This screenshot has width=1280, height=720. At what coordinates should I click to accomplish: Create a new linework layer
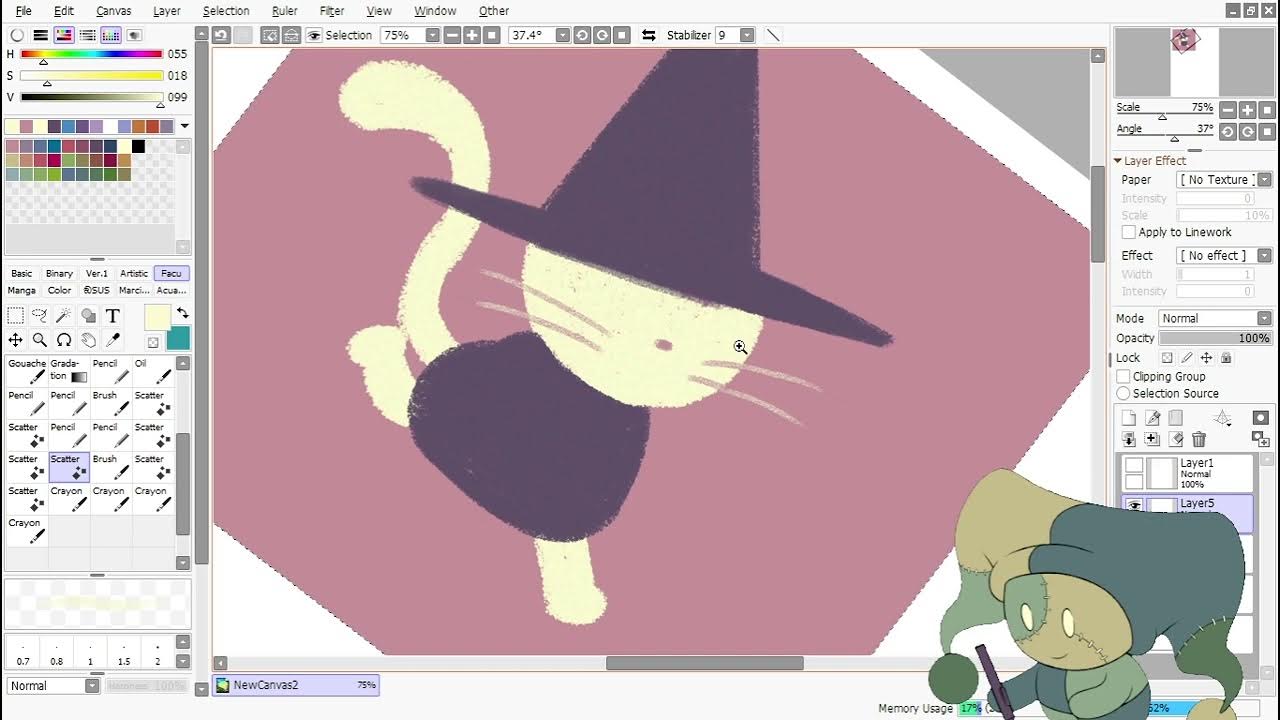(1152, 418)
